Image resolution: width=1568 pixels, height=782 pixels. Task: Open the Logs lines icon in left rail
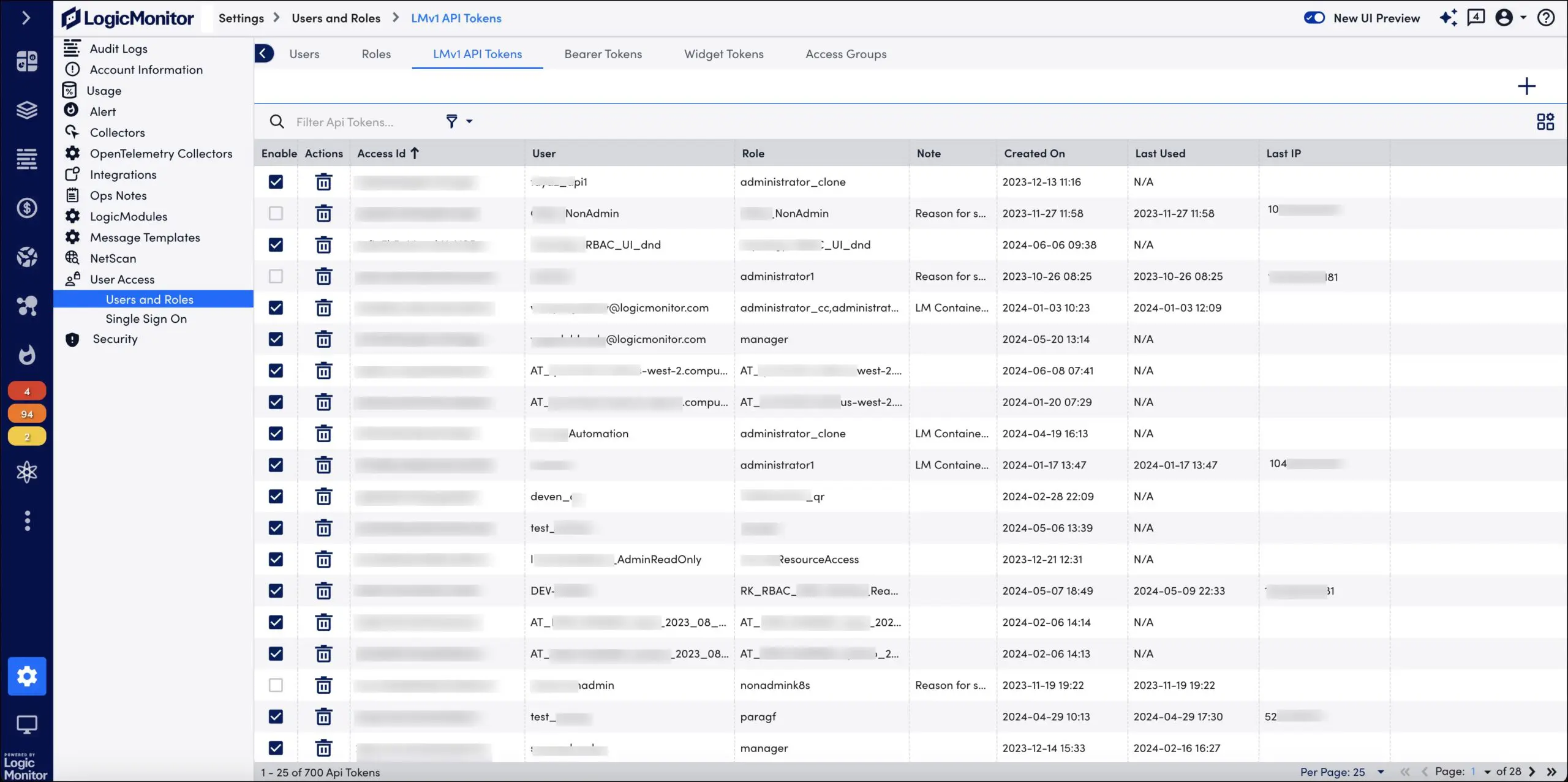pos(26,159)
